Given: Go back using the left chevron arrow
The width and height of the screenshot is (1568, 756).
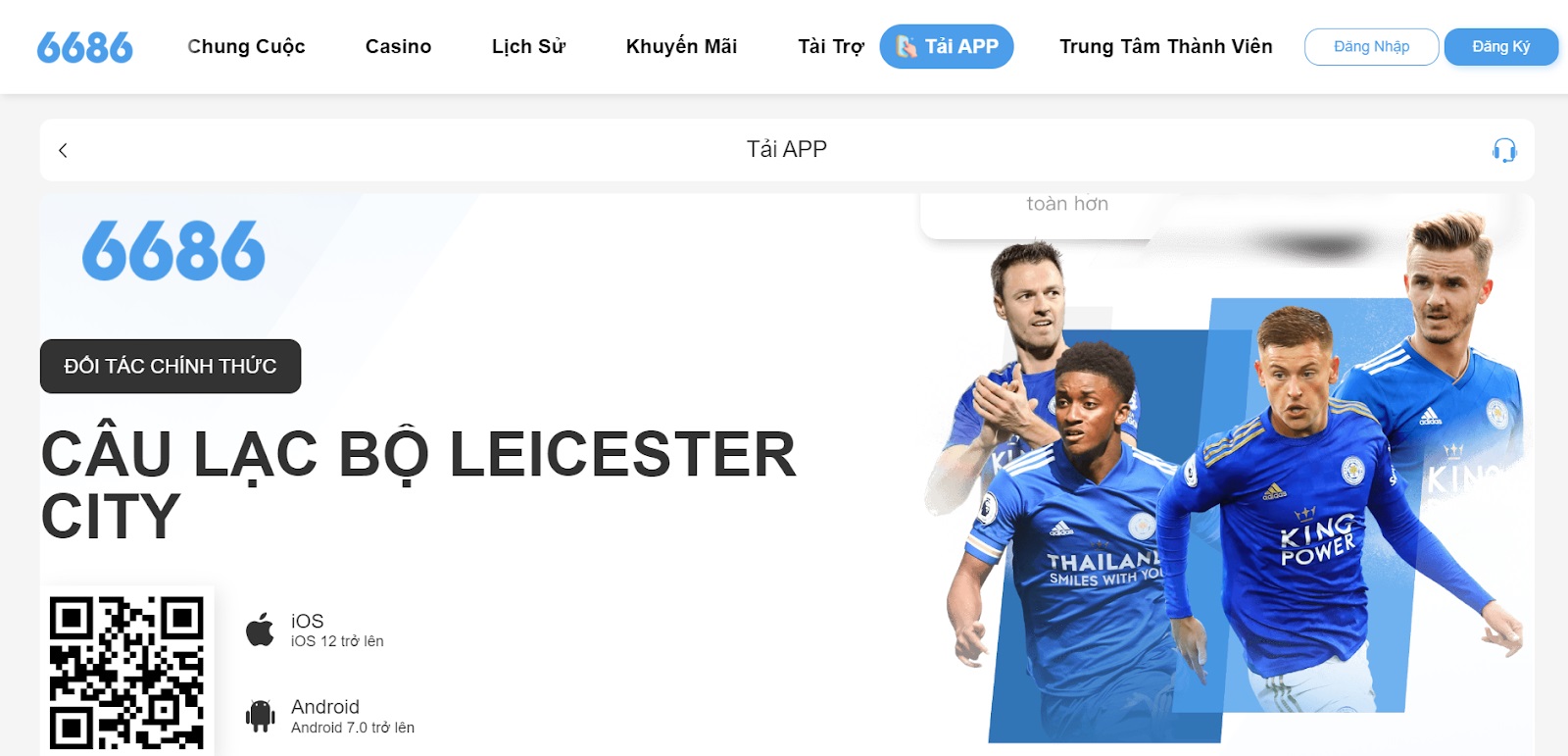Looking at the screenshot, I should pyautogui.click(x=63, y=150).
